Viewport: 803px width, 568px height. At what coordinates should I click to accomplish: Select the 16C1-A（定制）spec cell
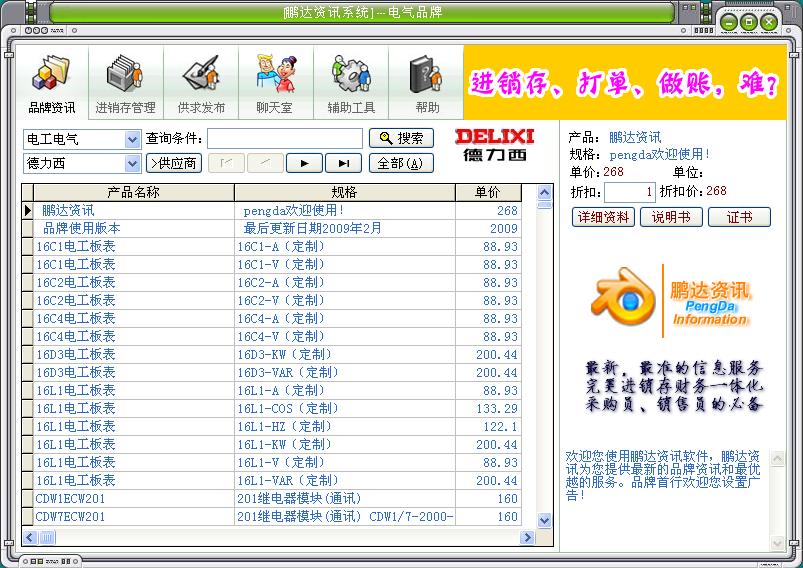(x=345, y=246)
